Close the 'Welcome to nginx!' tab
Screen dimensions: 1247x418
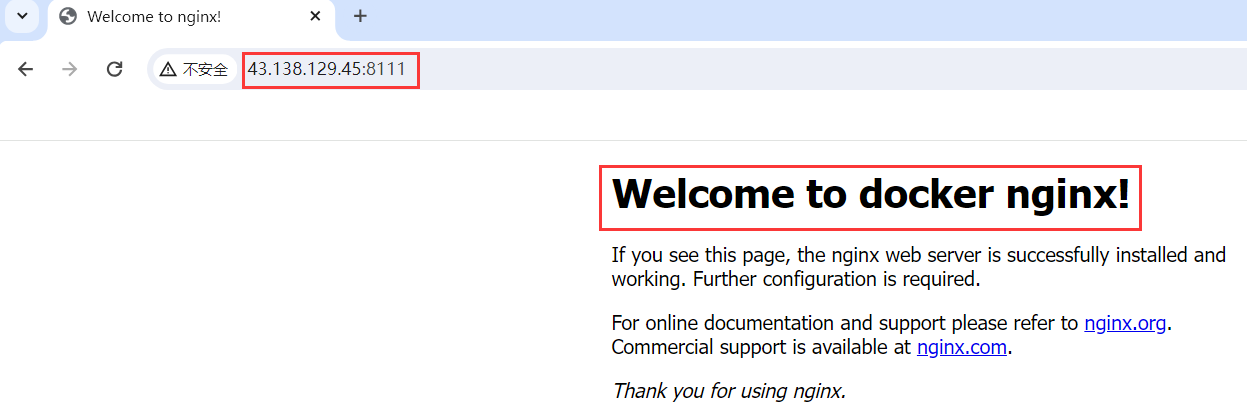click(x=315, y=16)
